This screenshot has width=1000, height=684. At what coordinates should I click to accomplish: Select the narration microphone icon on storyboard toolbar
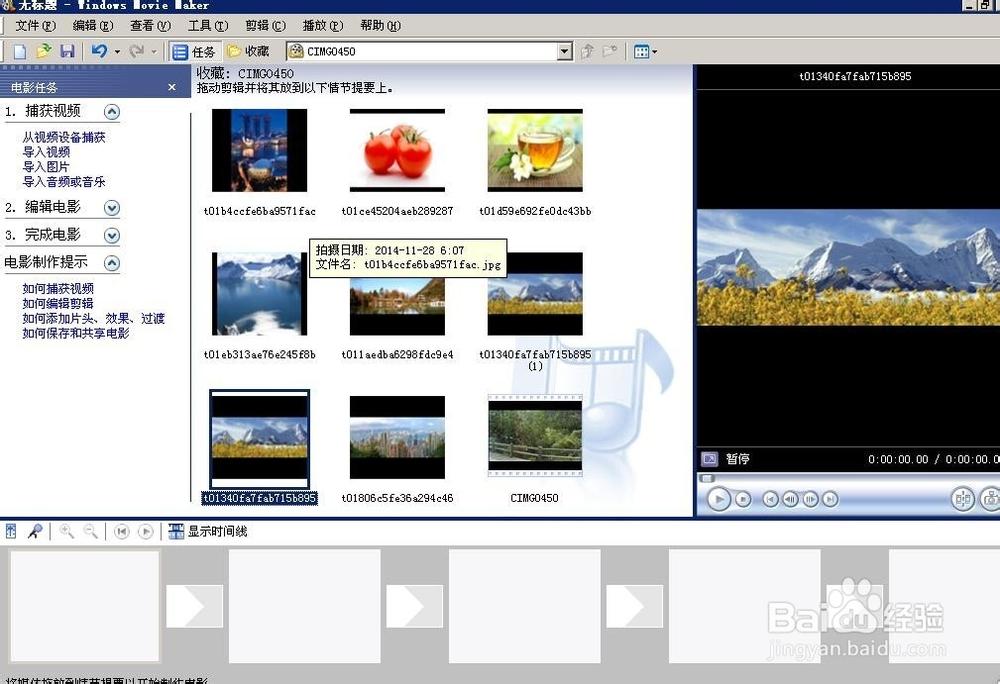tap(35, 531)
